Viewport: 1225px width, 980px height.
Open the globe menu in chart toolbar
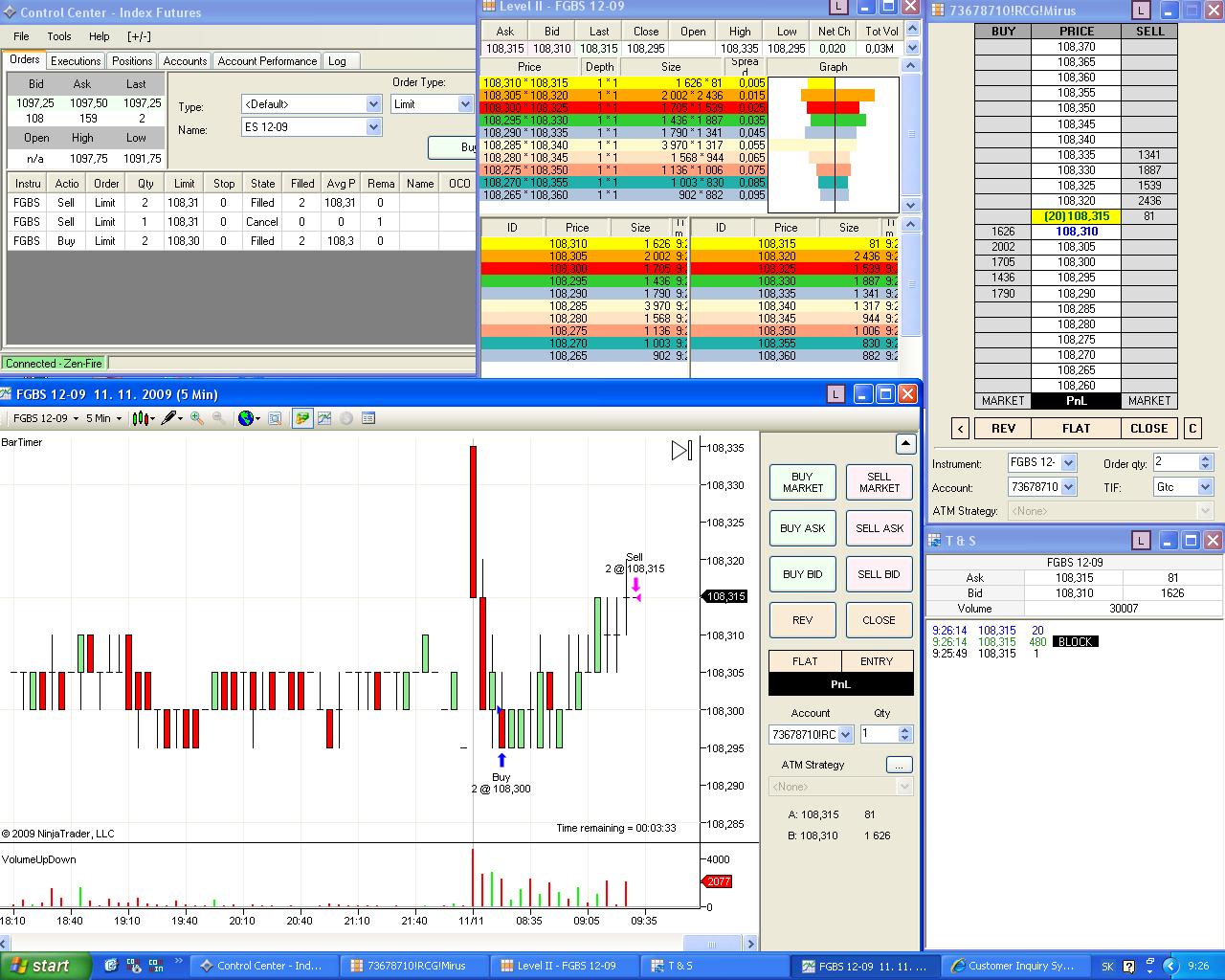click(249, 418)
